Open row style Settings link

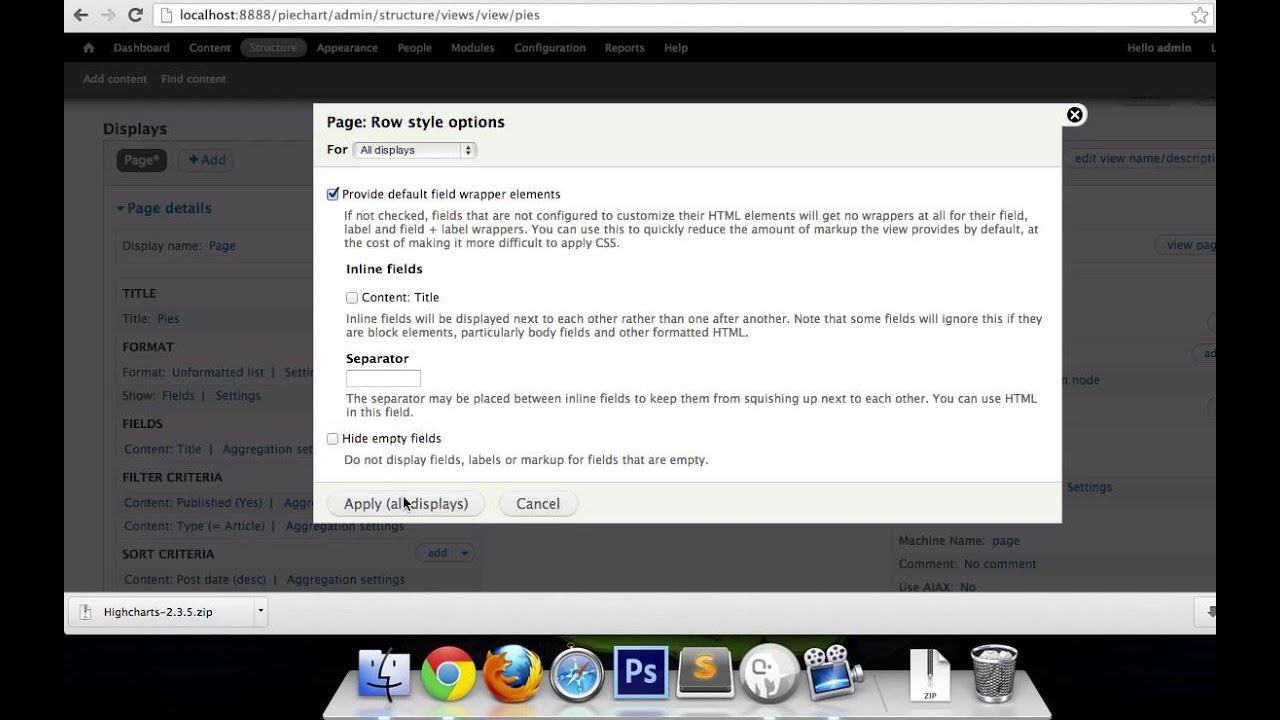pos(238,396)
